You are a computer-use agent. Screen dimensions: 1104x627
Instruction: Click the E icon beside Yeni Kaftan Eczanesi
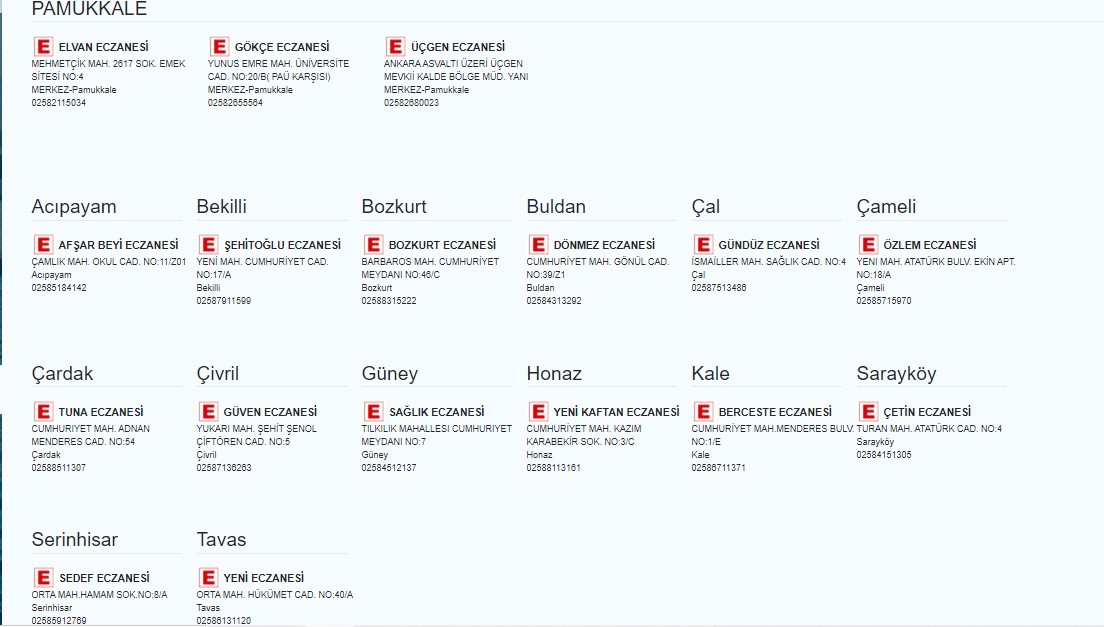538,412
